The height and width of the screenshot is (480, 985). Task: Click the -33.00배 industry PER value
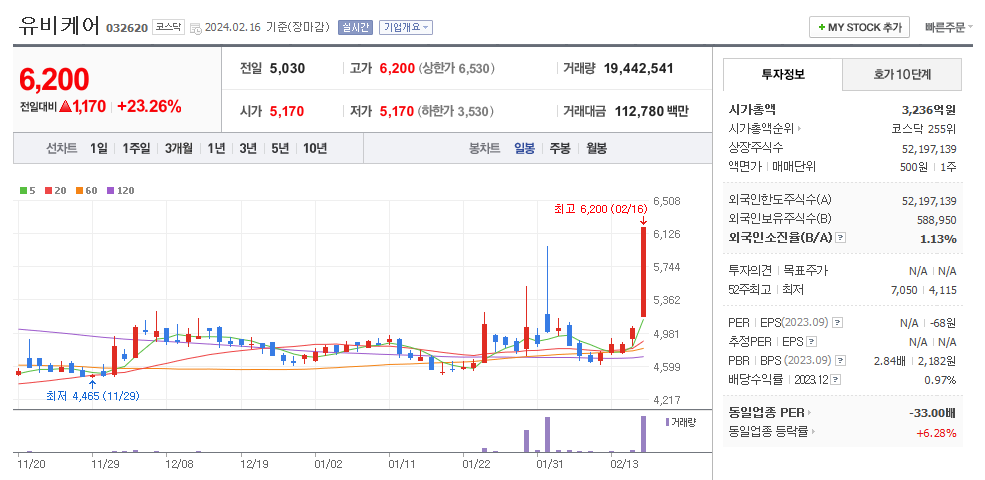point(932,413)
